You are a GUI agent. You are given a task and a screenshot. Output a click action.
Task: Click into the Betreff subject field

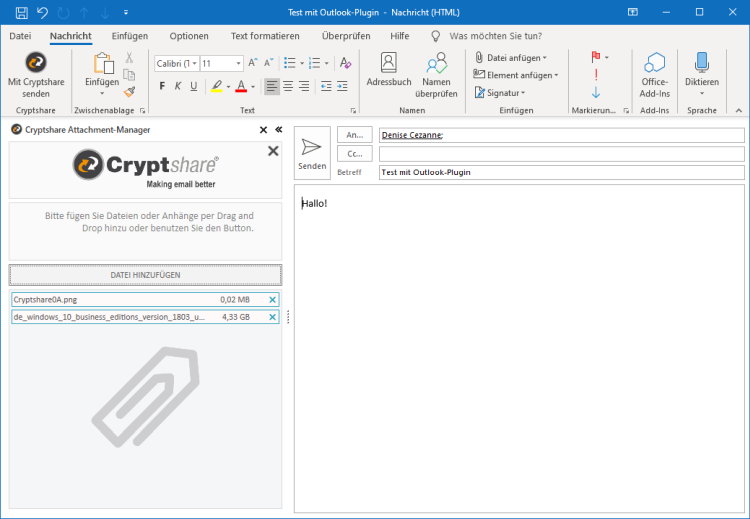pos(560,172)
